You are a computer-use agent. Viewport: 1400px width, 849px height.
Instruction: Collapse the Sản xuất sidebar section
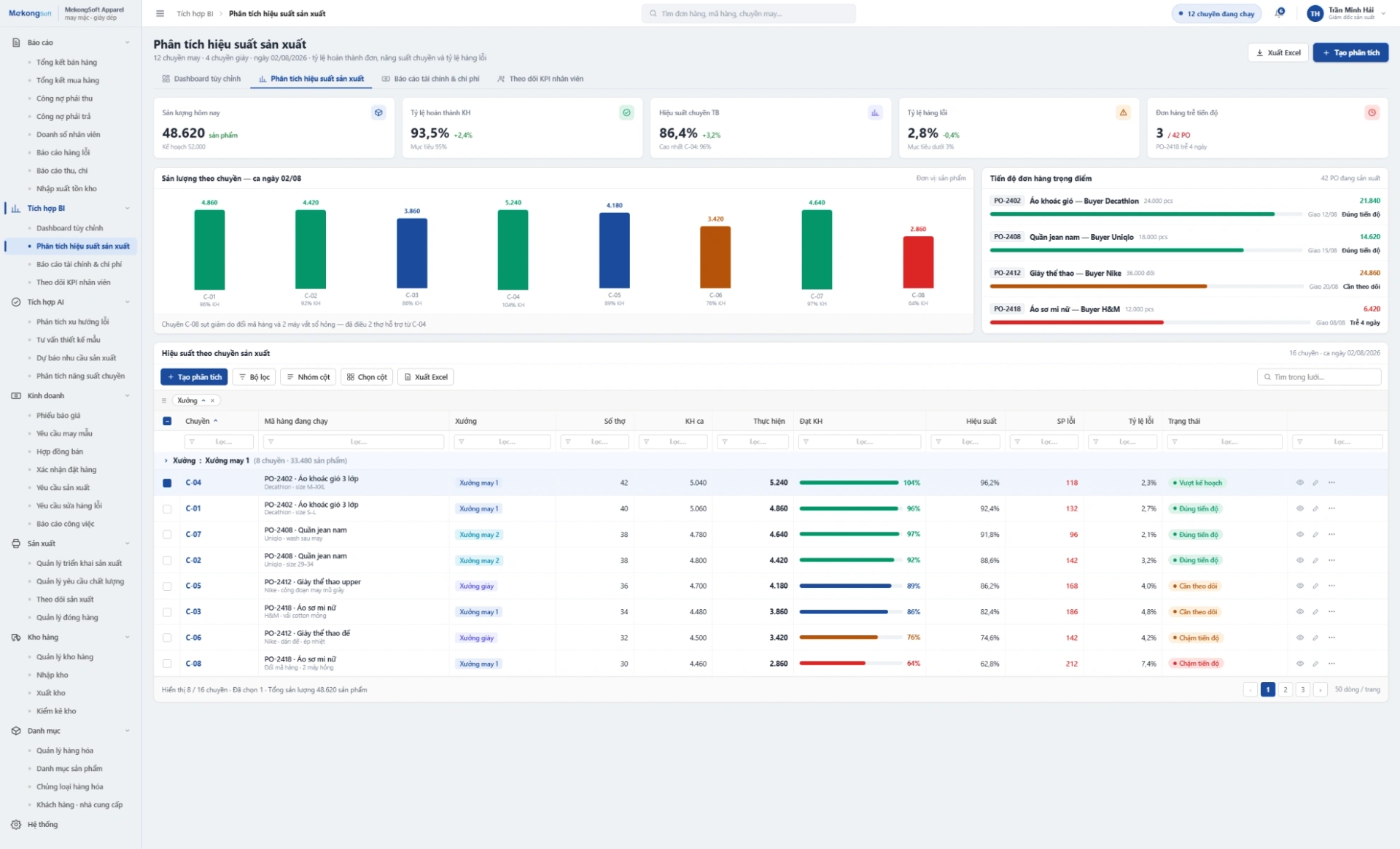coord(128,544)
